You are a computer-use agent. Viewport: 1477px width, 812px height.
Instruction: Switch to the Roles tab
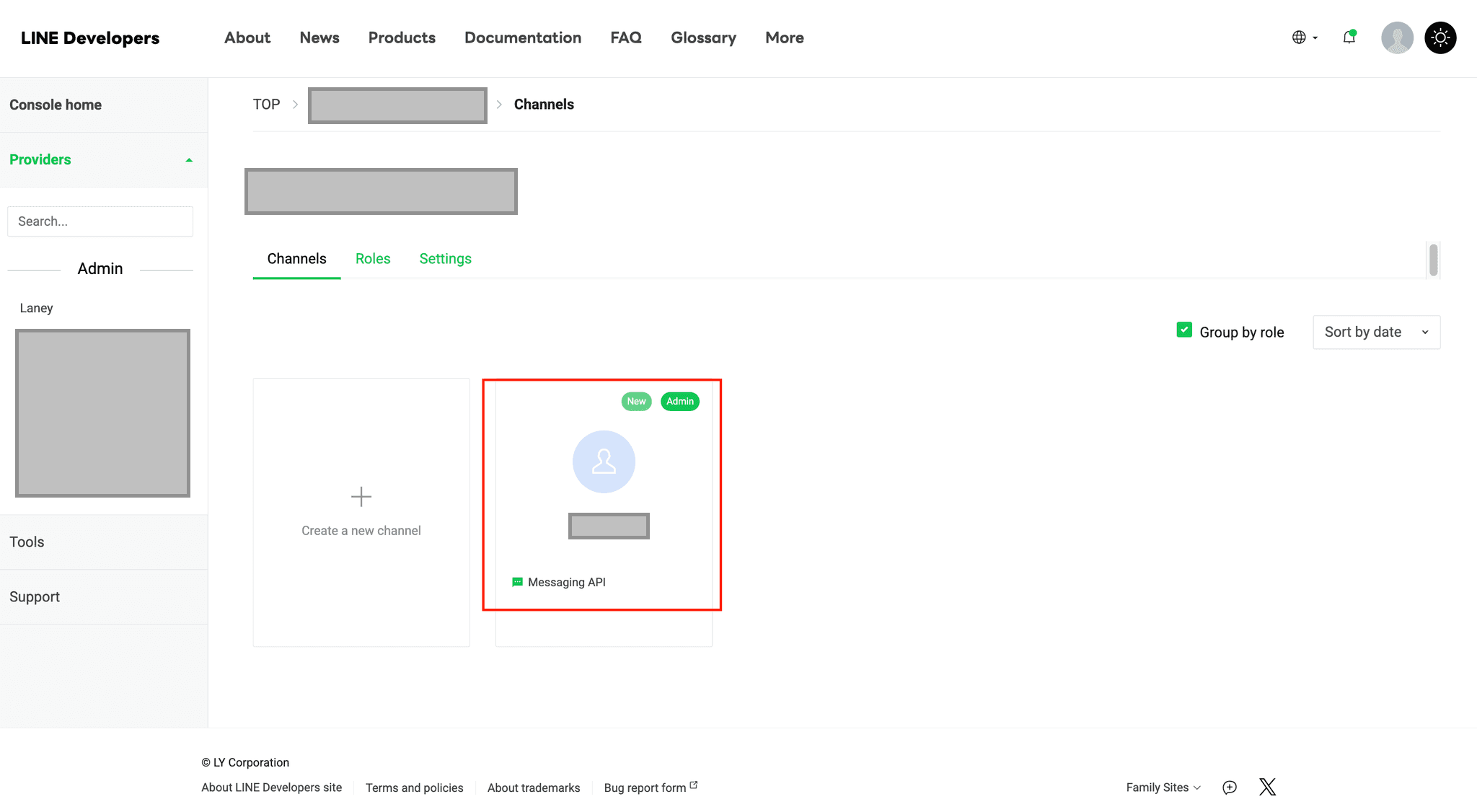(373, 259)
